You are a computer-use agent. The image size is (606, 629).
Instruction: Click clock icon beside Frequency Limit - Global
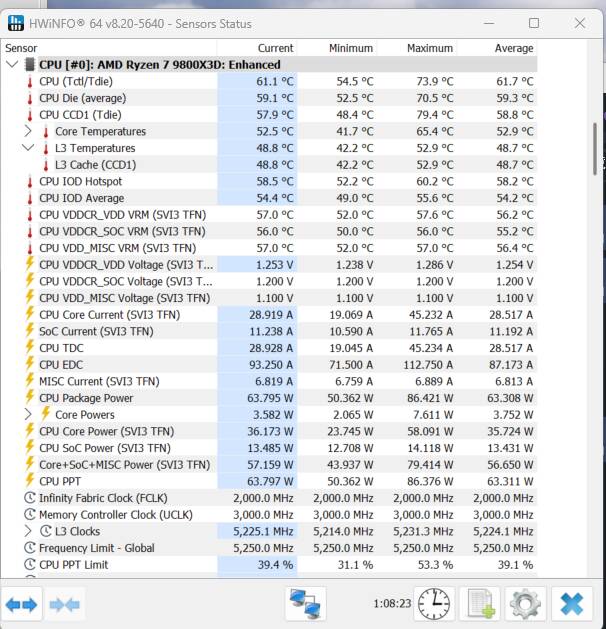click(x=30, y=548)
